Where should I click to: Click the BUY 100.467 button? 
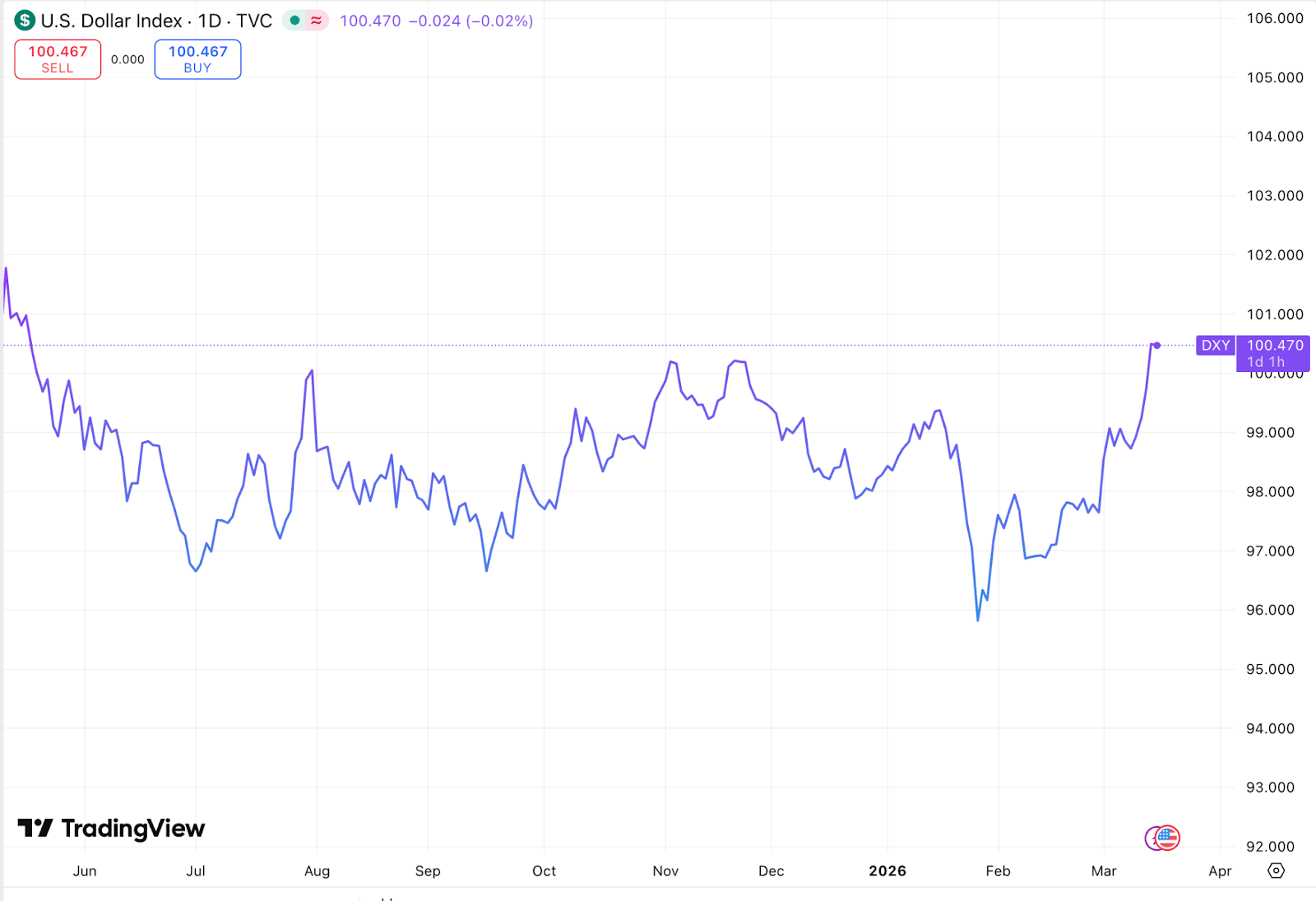197,59
